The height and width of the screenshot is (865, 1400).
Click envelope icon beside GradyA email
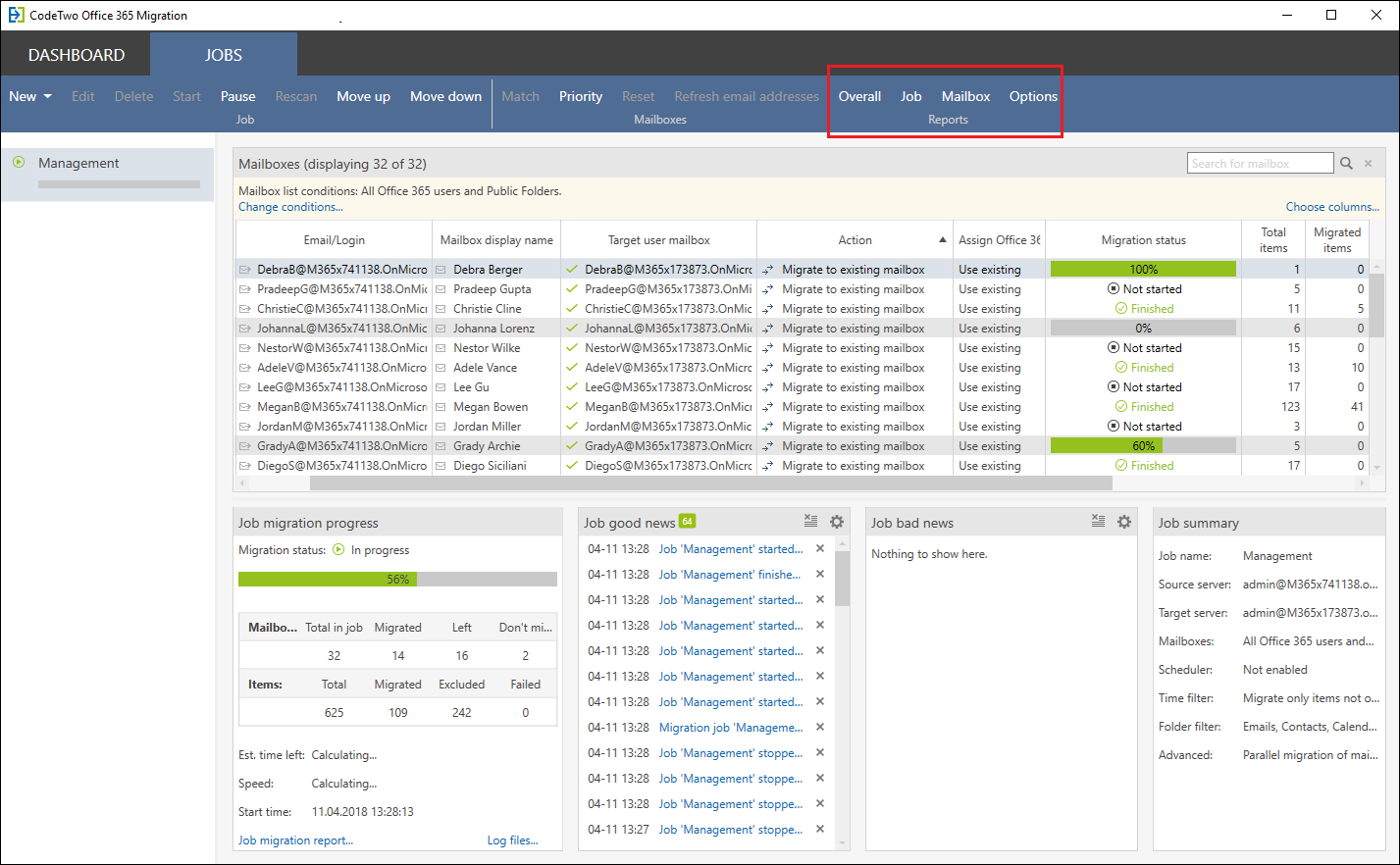tap(244, 445)
